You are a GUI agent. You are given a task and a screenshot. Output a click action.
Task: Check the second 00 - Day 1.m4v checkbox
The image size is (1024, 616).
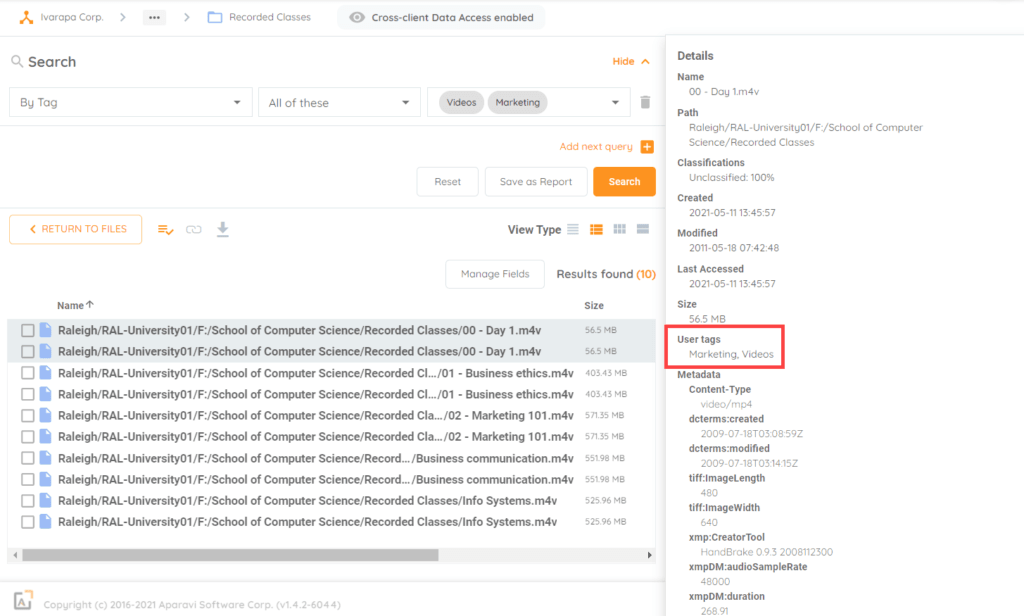27,351
